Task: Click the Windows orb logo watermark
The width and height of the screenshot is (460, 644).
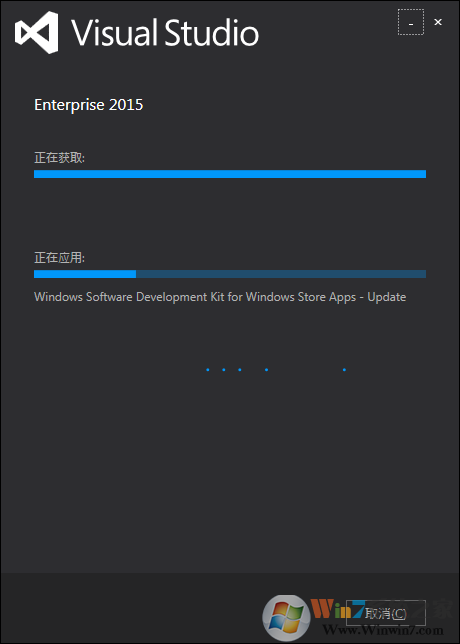Action: click(x=287, y=619)
